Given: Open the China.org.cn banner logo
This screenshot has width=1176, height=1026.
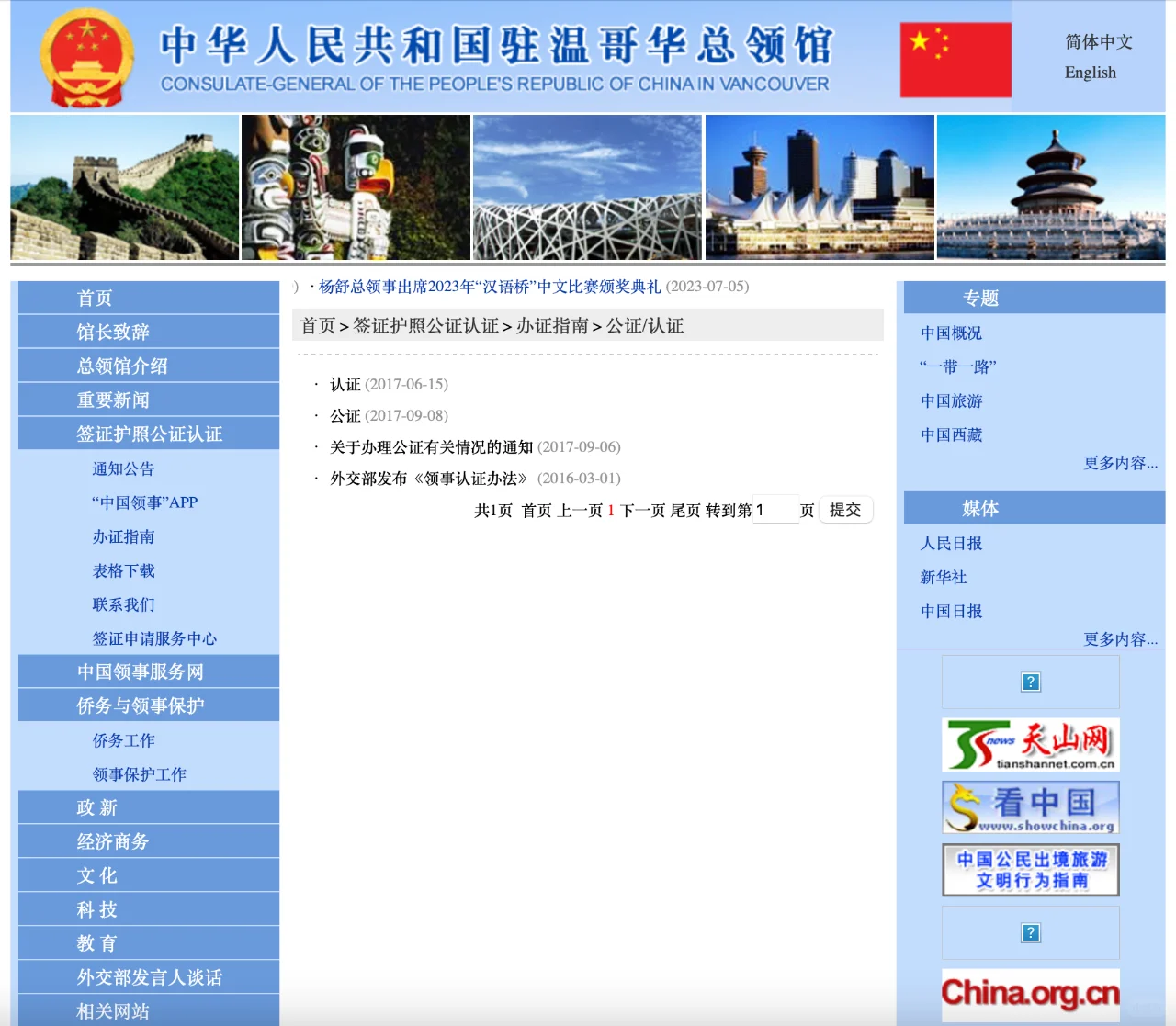Looking at the screenshot, I should [1030, 994].
